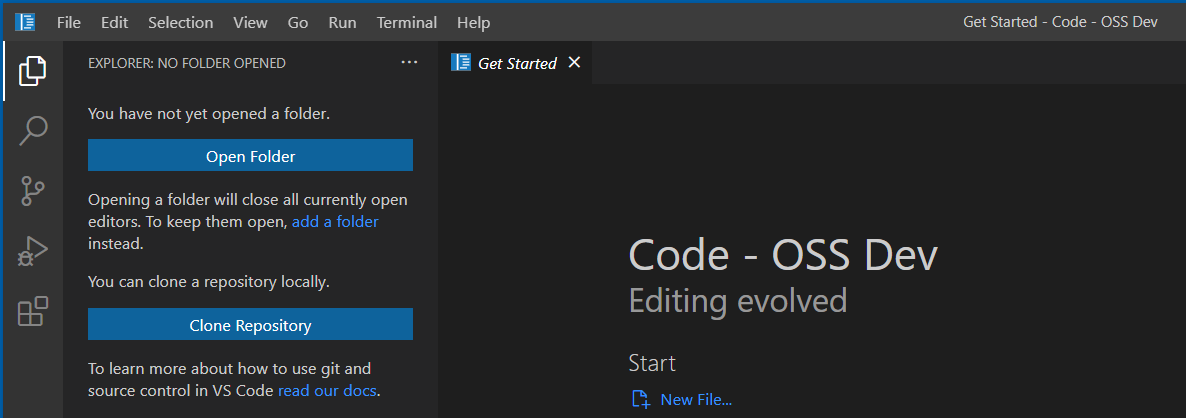Close the Get Started tab
1186x418 pixels.
pyautogui.click(x=574, y=63)
